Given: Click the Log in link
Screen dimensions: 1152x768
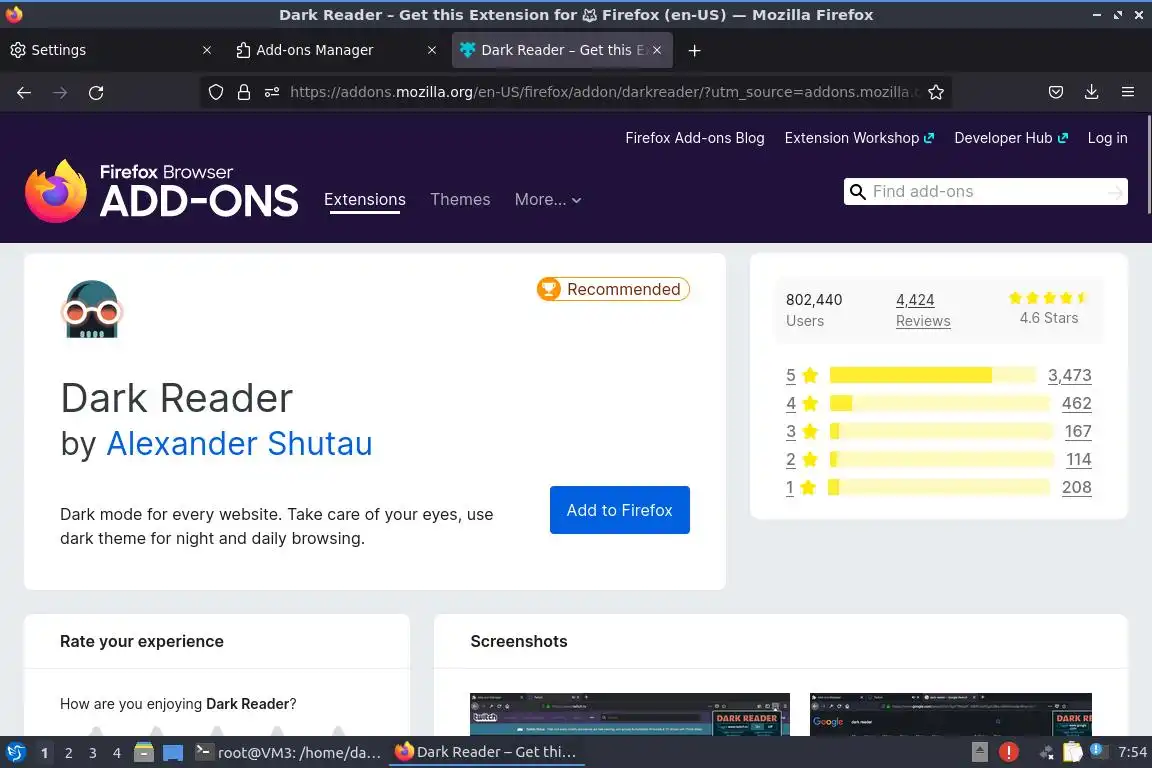Looking at the screenshot, I should [1107, 138].
